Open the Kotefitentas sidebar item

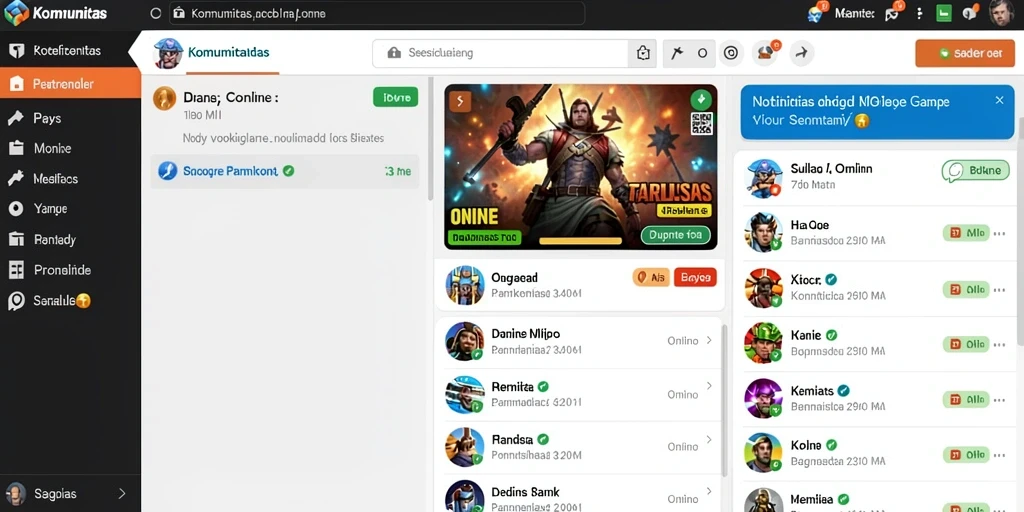click(70, 50)
